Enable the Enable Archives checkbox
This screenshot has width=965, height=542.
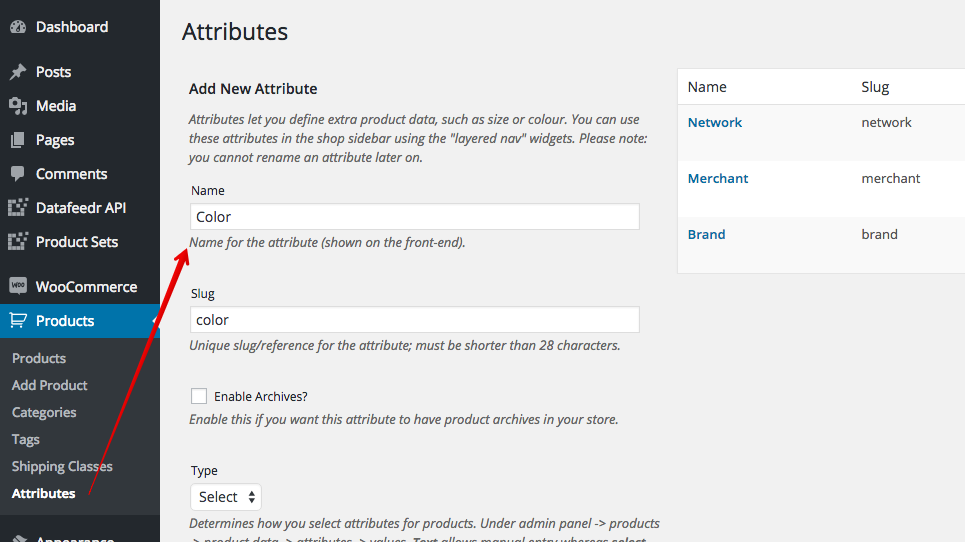point(199,396)
